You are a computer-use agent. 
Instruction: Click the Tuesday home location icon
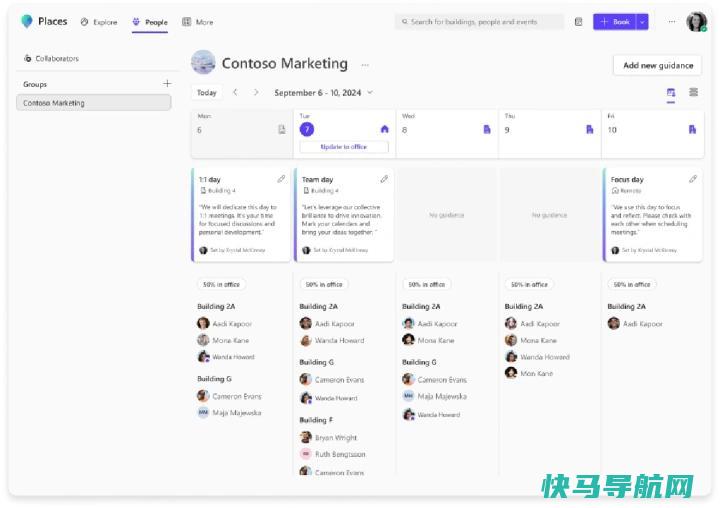[385, 129]
